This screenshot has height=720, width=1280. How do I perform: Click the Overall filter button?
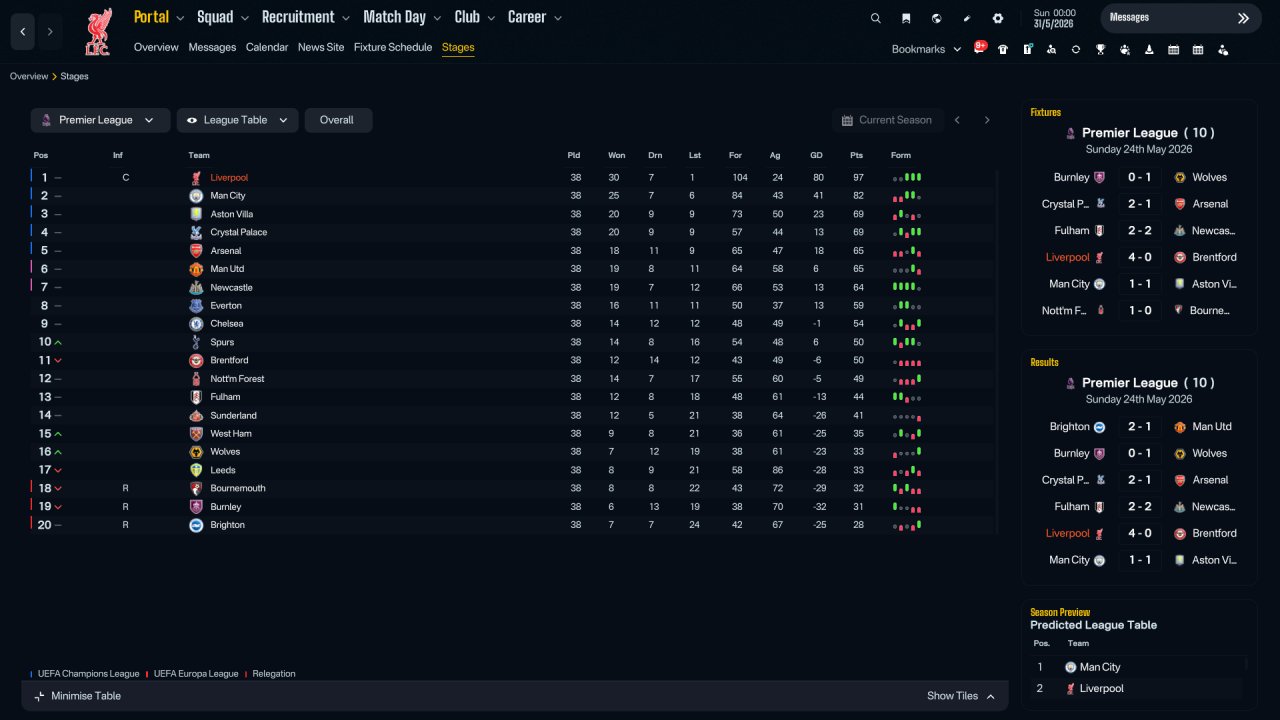tap(338, 120)
